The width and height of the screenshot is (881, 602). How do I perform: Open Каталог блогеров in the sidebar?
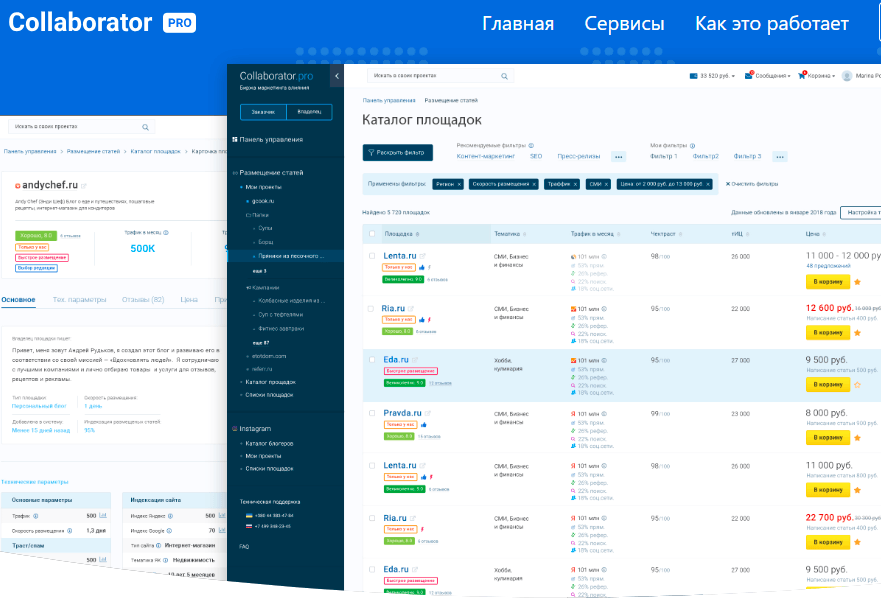click(269, 443)
